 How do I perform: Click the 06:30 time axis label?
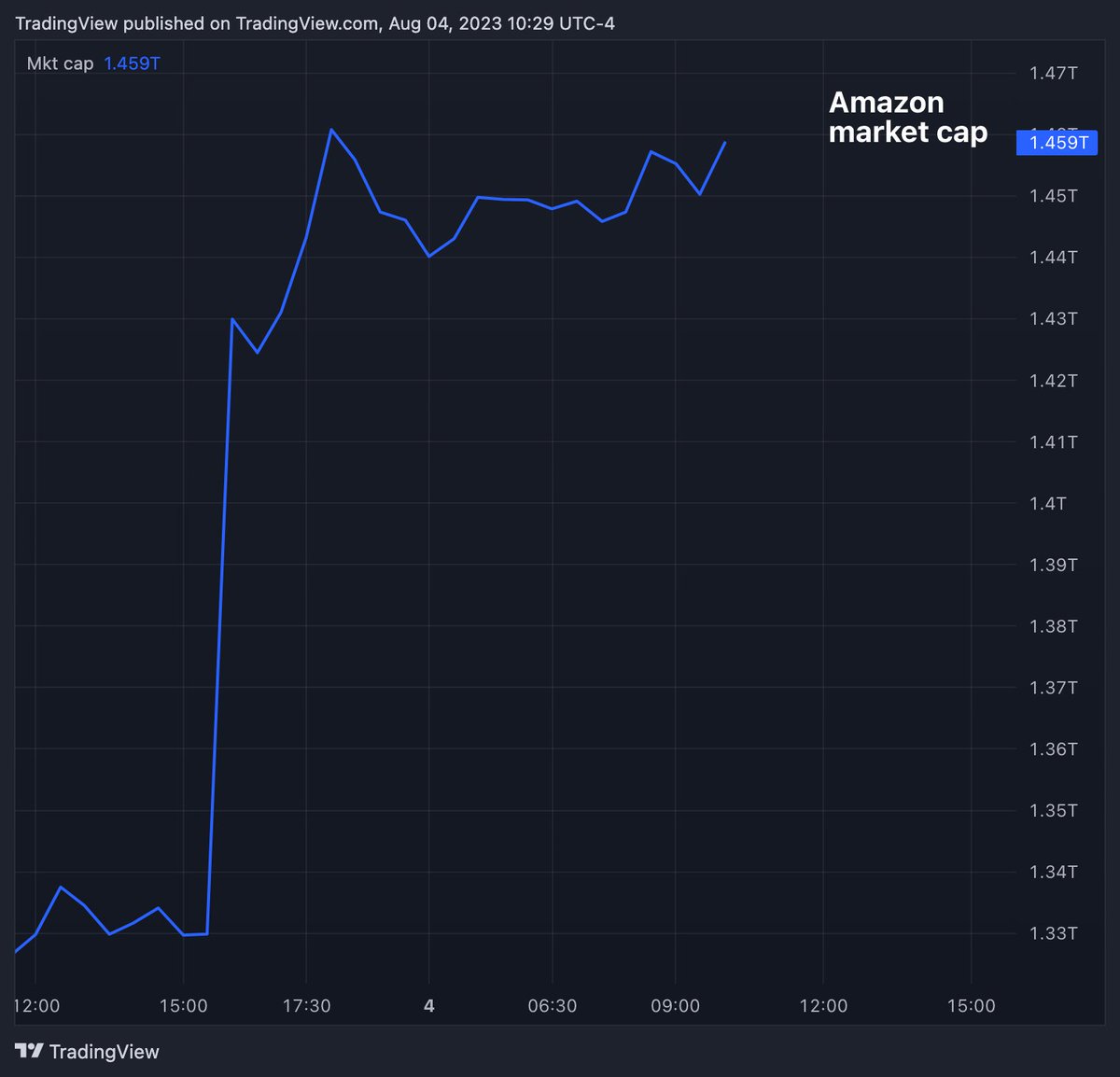pos(553,1006)
